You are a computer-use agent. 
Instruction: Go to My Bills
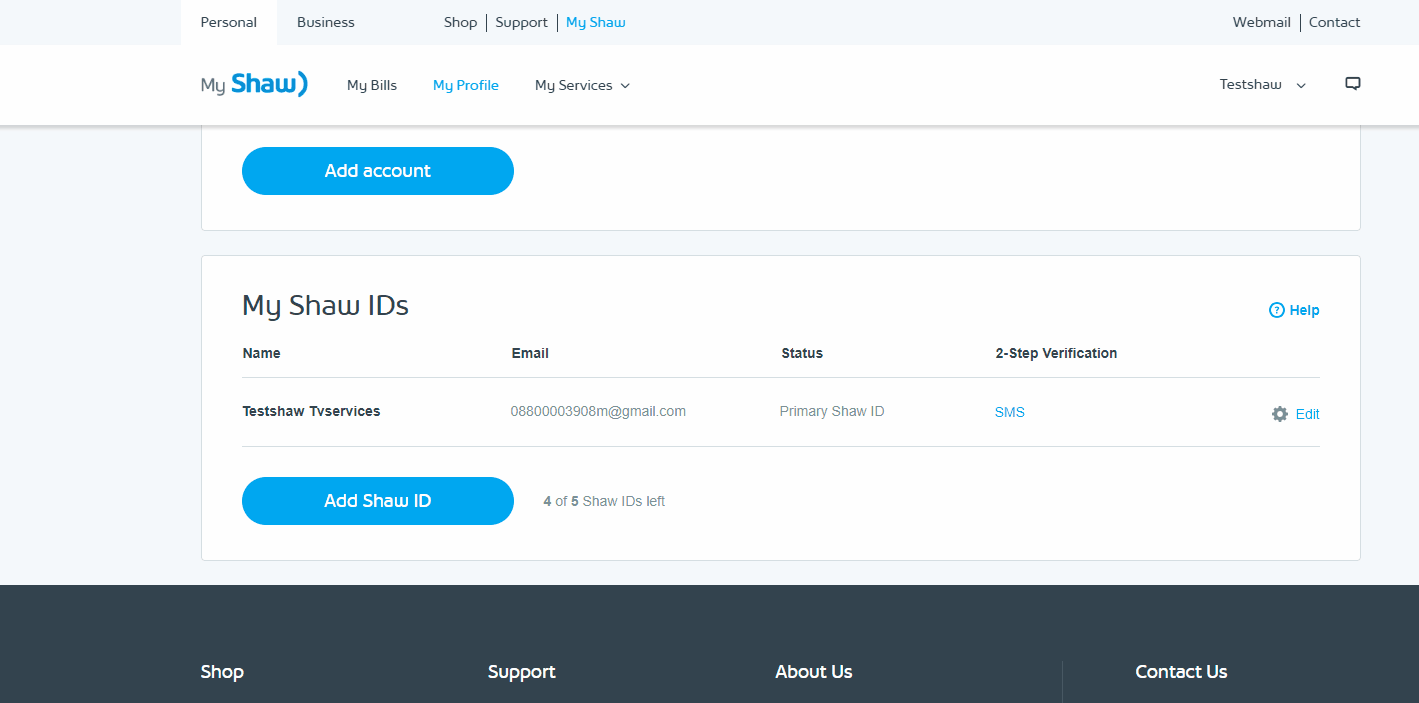click(372, 85)
